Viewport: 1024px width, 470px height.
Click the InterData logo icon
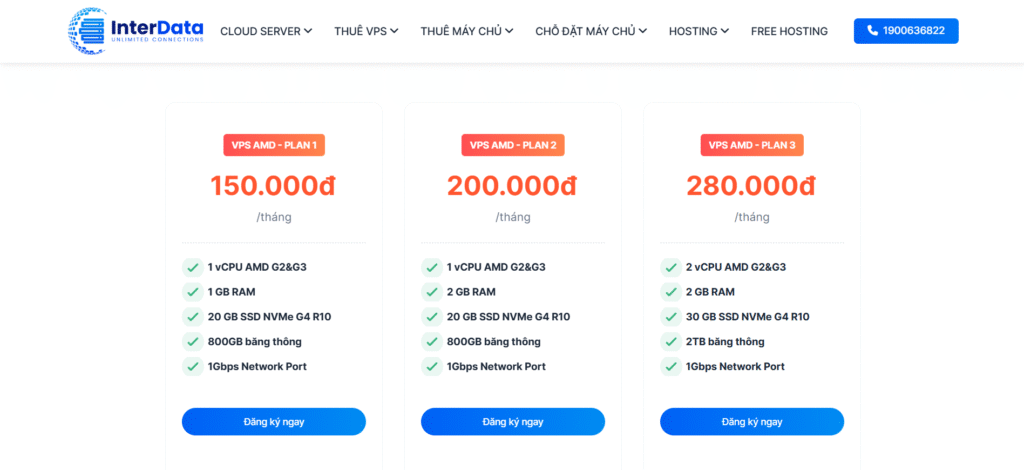87,30
